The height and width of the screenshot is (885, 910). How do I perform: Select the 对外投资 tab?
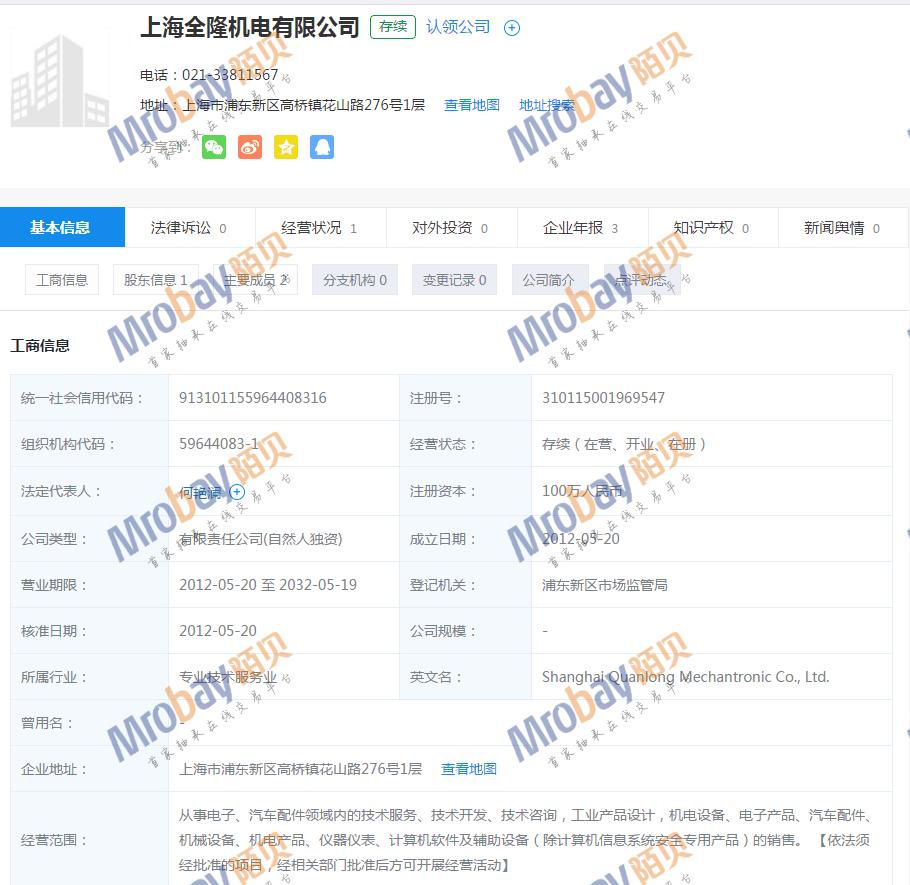(450, 228)
